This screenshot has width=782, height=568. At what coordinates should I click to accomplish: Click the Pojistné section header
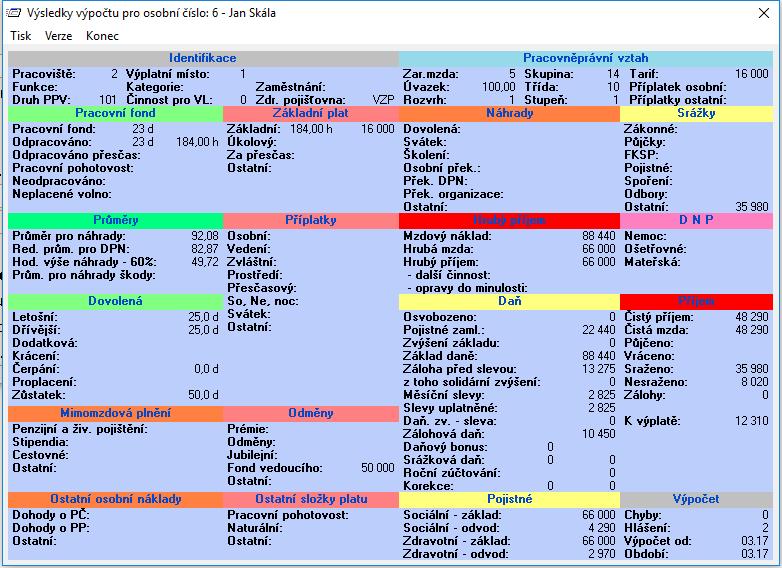click(x=509, y=499)
